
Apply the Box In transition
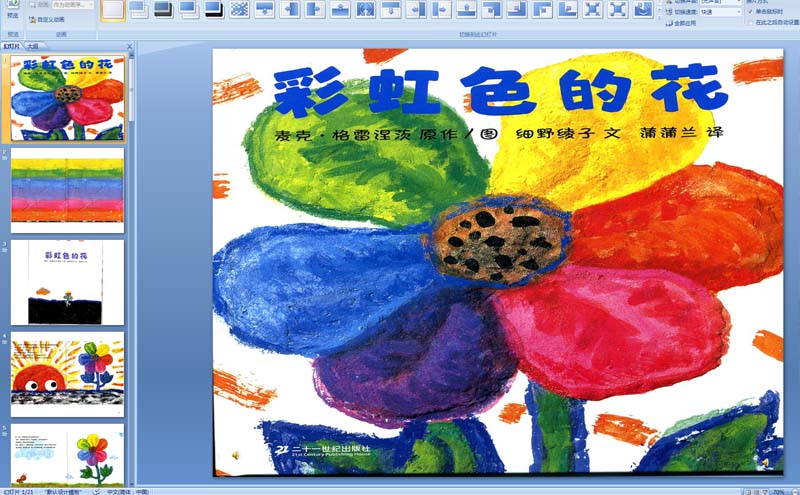pyautogui.click(x=593, y=10)
